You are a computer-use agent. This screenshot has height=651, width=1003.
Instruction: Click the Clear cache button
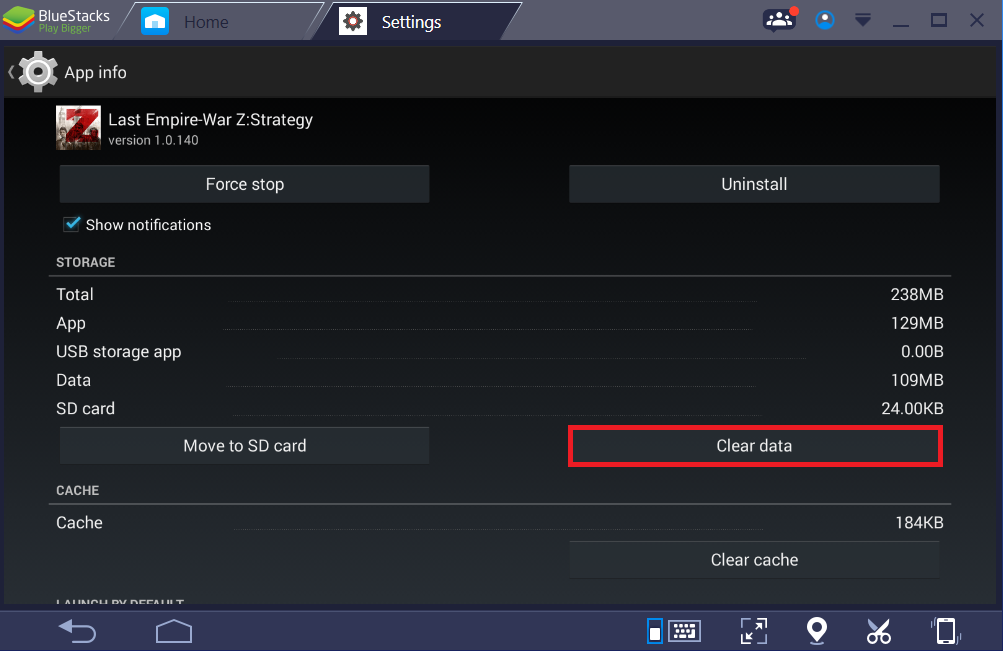click(x=754, y=560)
